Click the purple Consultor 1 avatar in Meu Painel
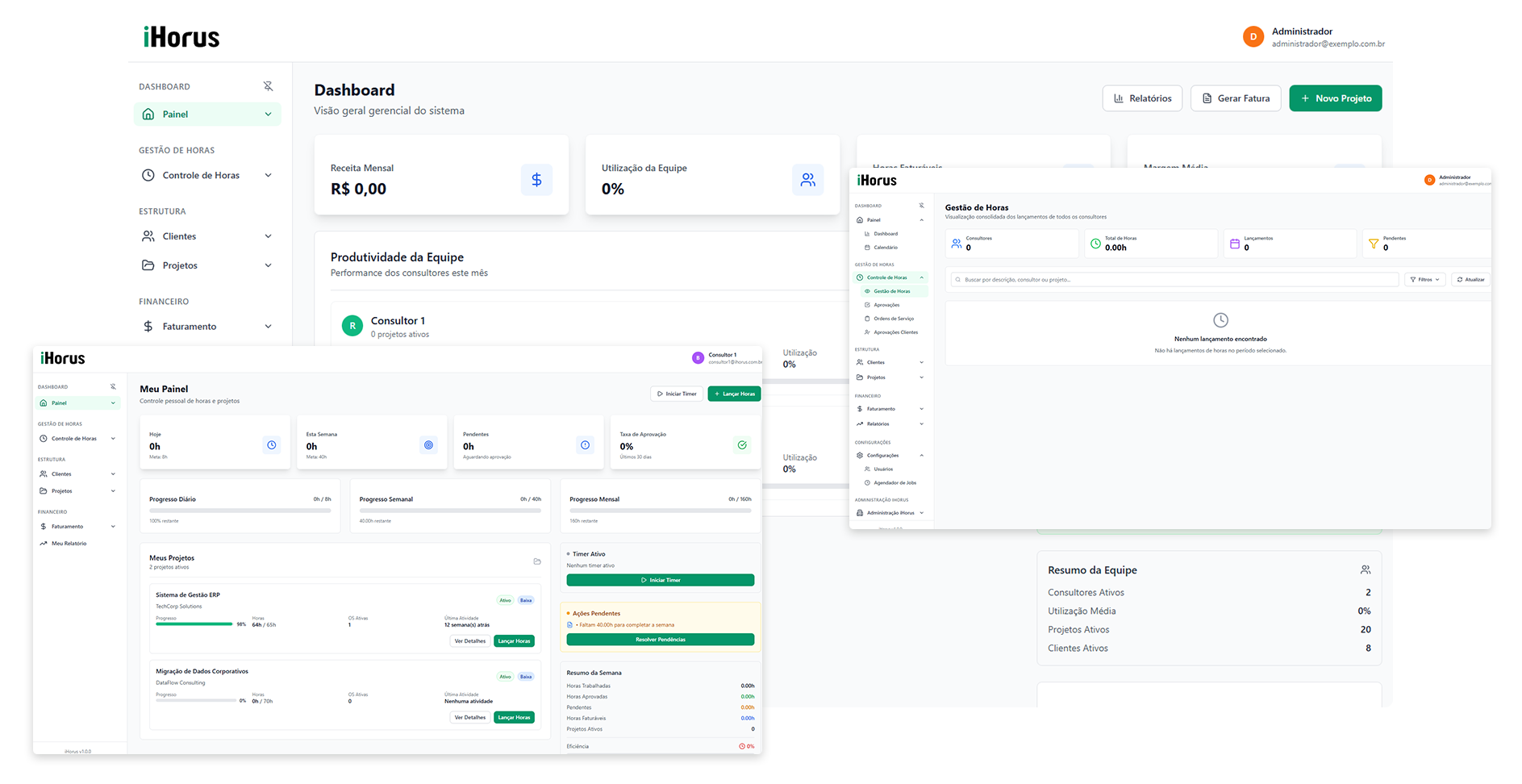The height and width of the screenshot is (784, 1522). coord(698,358)
